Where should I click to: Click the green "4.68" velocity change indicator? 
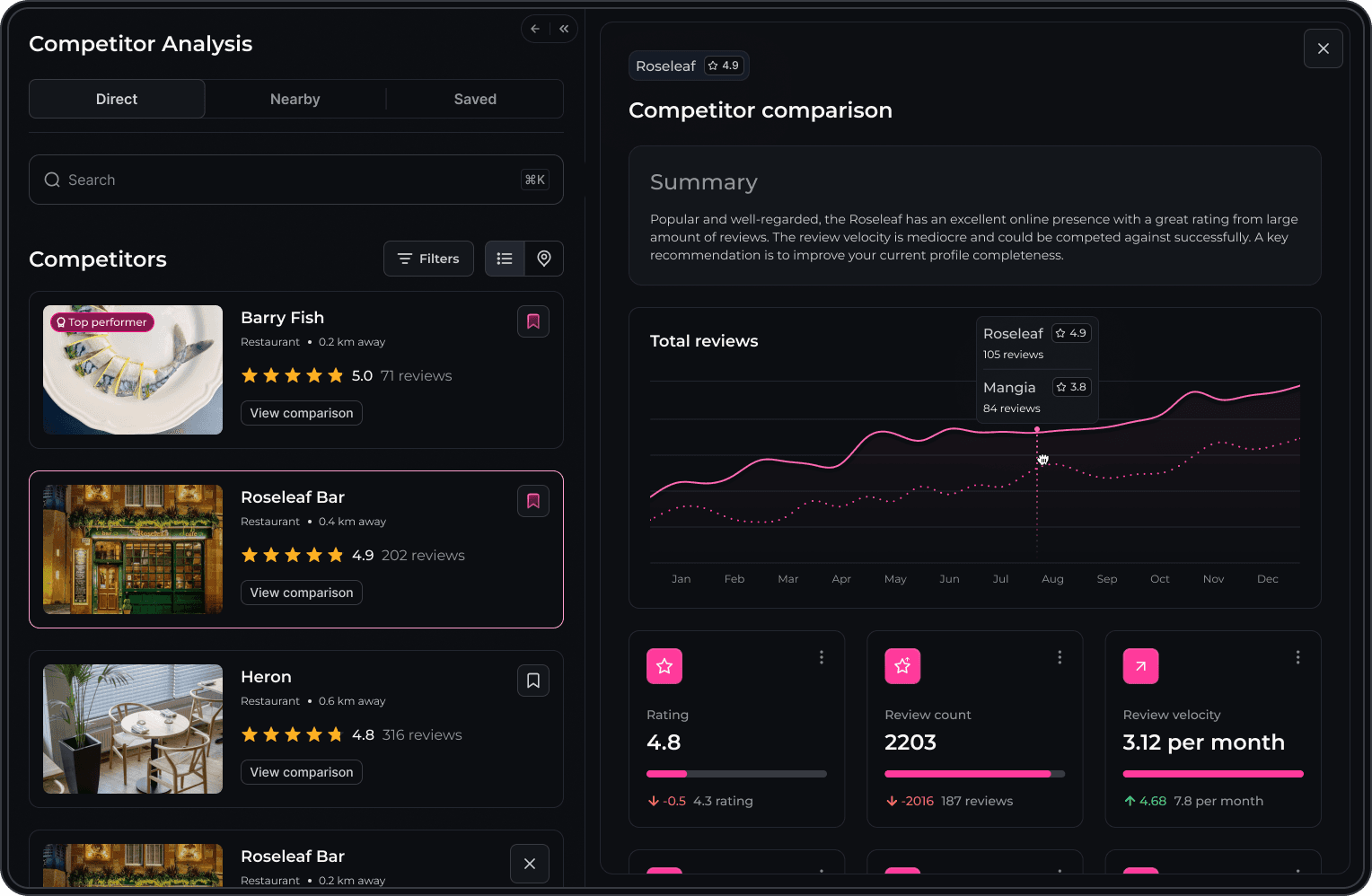1145,801
